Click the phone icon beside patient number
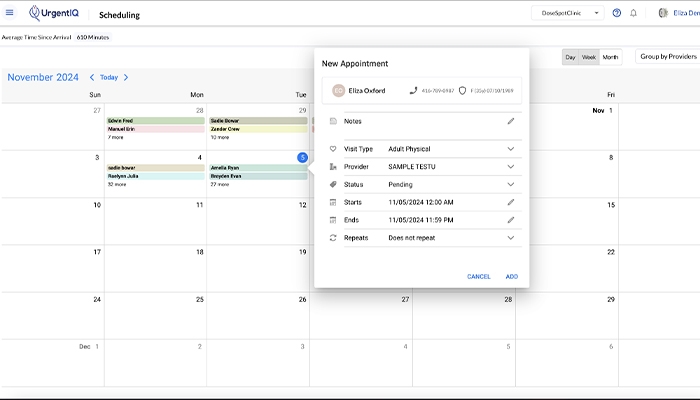This screenshot has height=400, width=700. point(413,91)
